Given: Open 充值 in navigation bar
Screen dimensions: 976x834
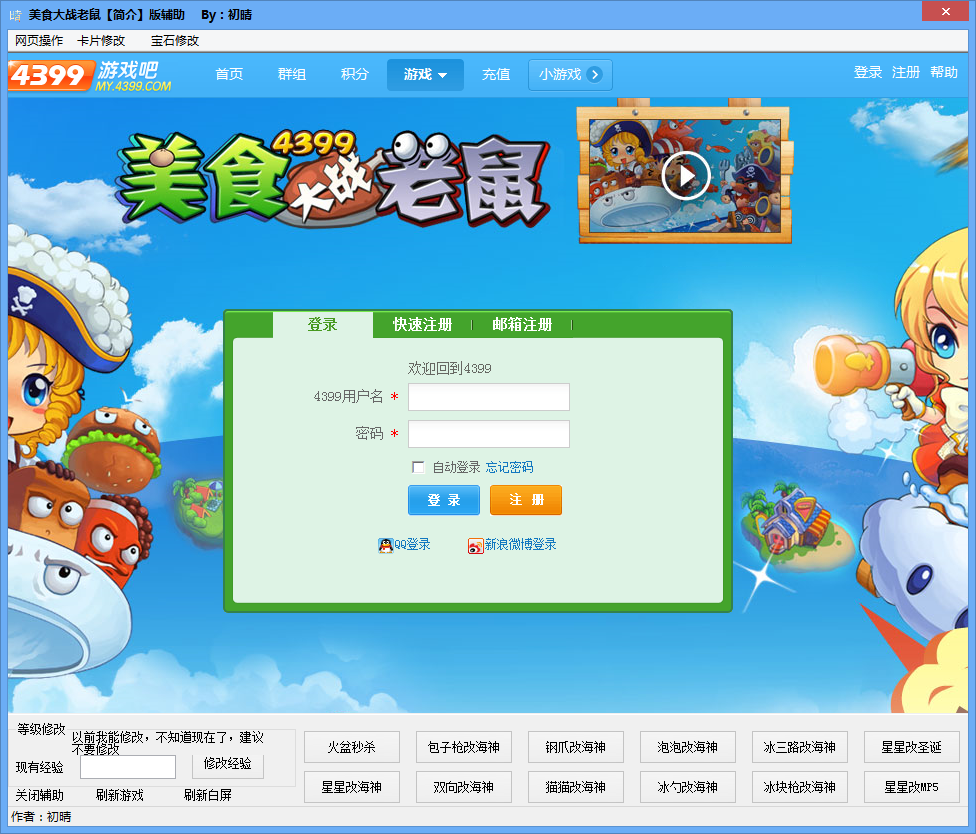Looking at the screenshot, I should click(x=495, y=74).
